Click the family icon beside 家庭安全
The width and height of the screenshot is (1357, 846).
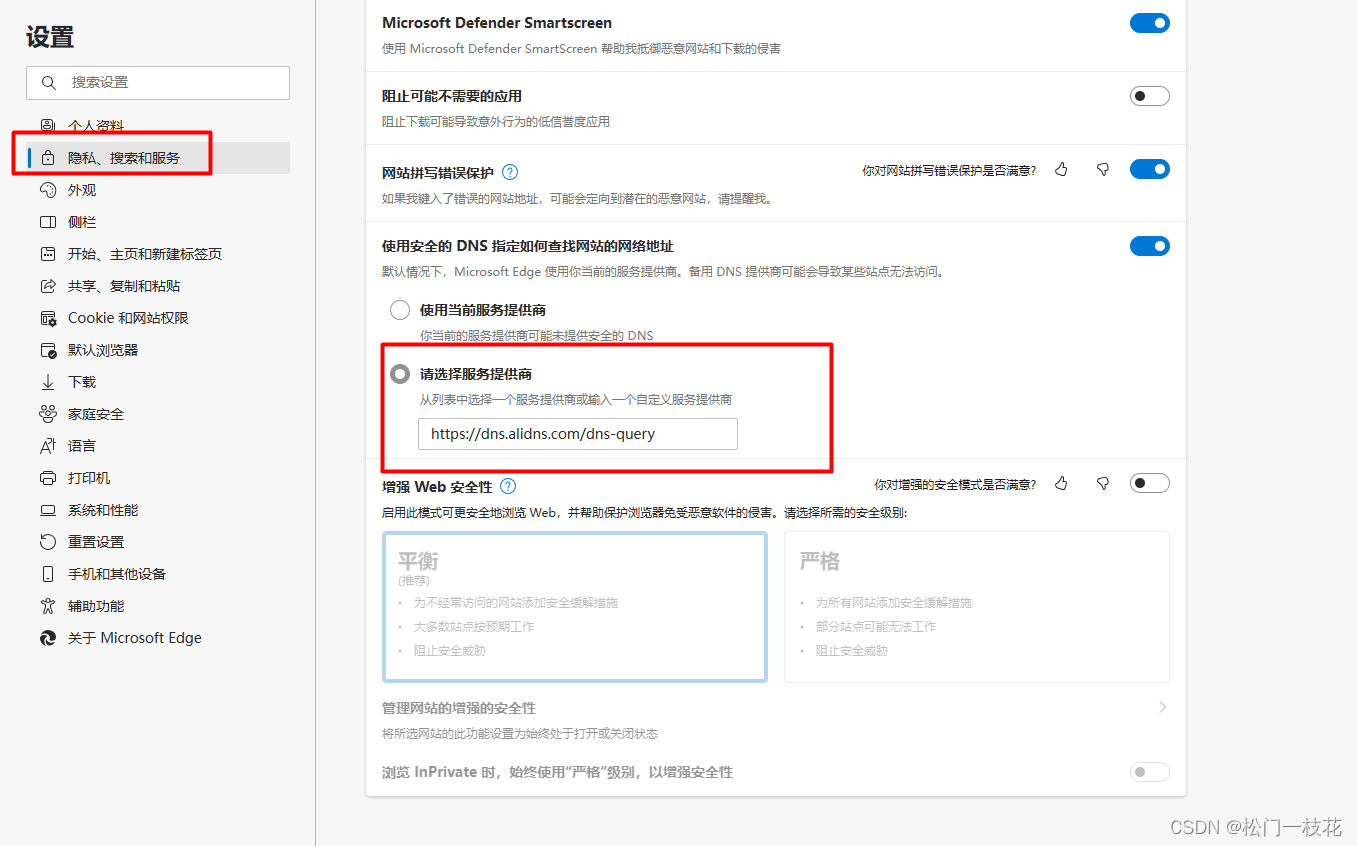tap(48, 414)
